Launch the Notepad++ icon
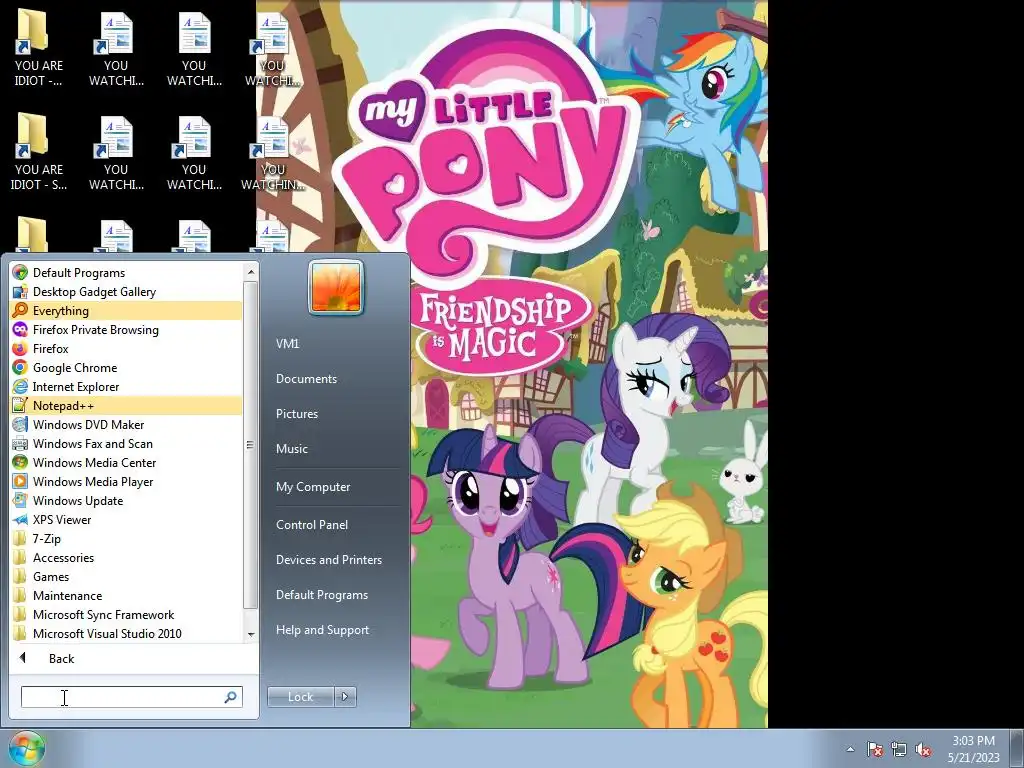1024x768 pixels. [20, 406]
